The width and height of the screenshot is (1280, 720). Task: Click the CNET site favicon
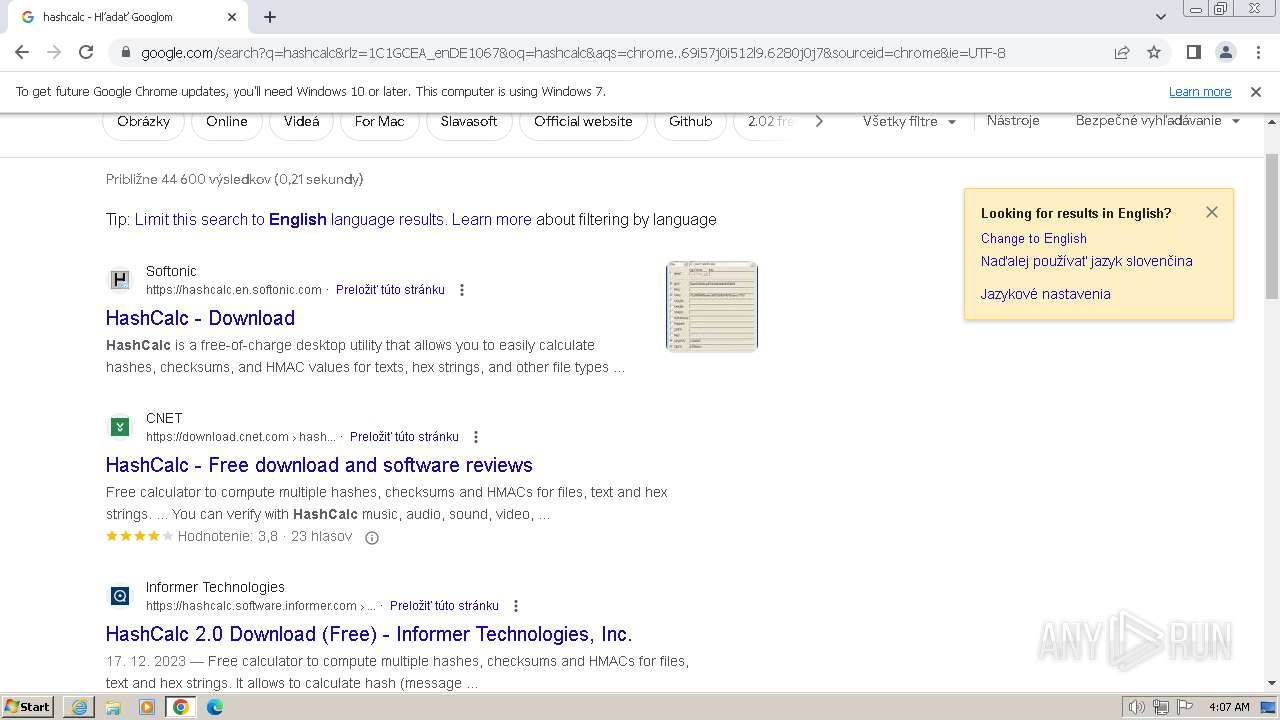(120, 427)
